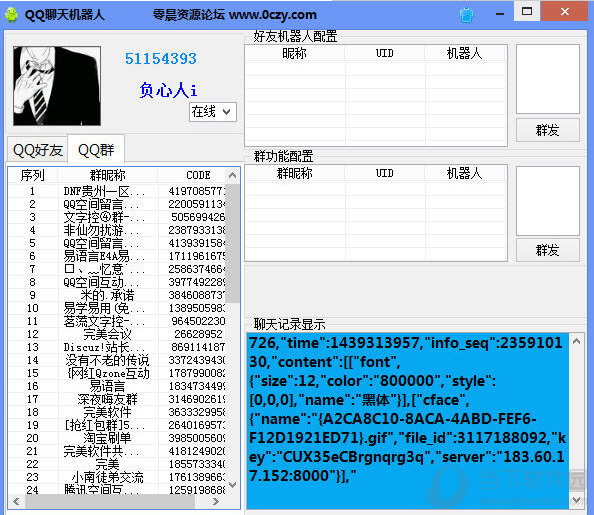594x515 pixels.
Task: Select the 易语言 group row
Action: [x=117, y=386]
